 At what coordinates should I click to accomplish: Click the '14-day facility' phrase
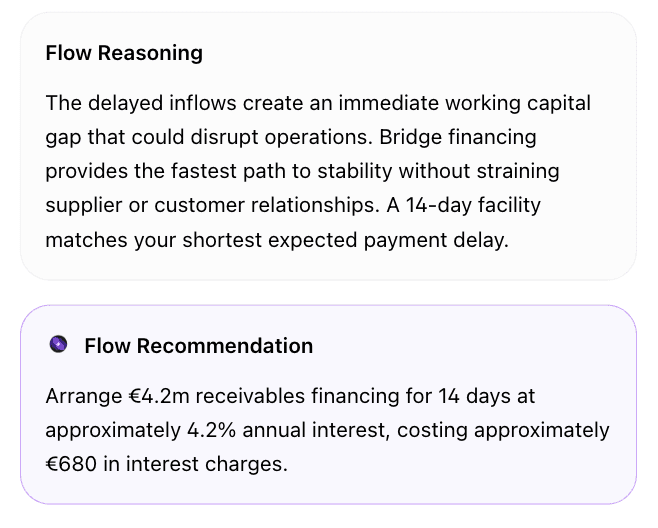click(473, 206)
